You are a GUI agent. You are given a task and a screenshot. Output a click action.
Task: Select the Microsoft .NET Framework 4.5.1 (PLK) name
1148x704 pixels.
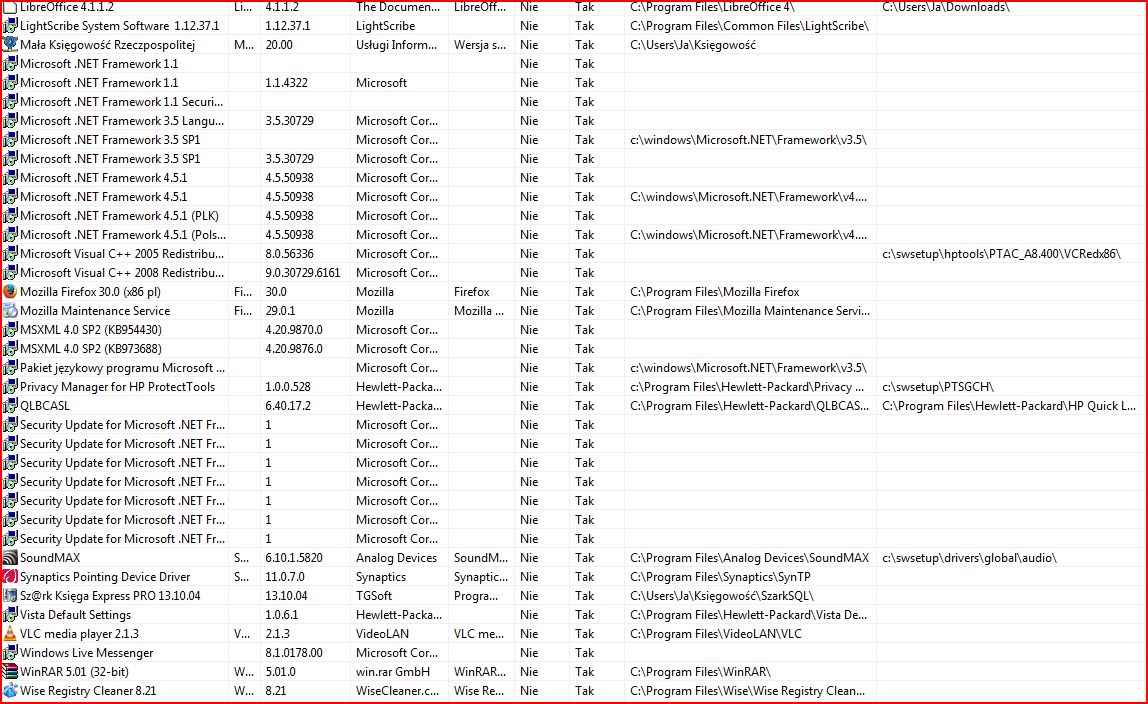119,216
